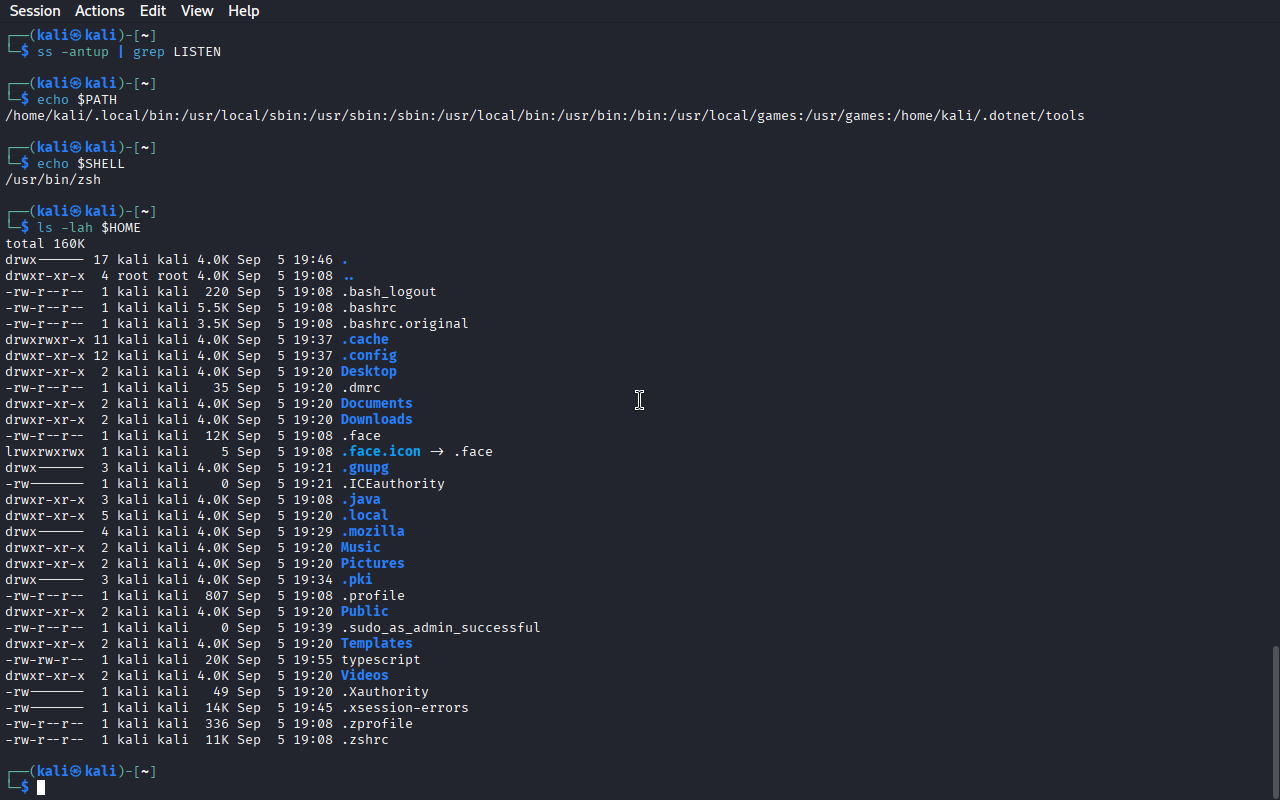1280x800 pixels.
Task: Click the .zshrc file name
Action: point(365,739)
